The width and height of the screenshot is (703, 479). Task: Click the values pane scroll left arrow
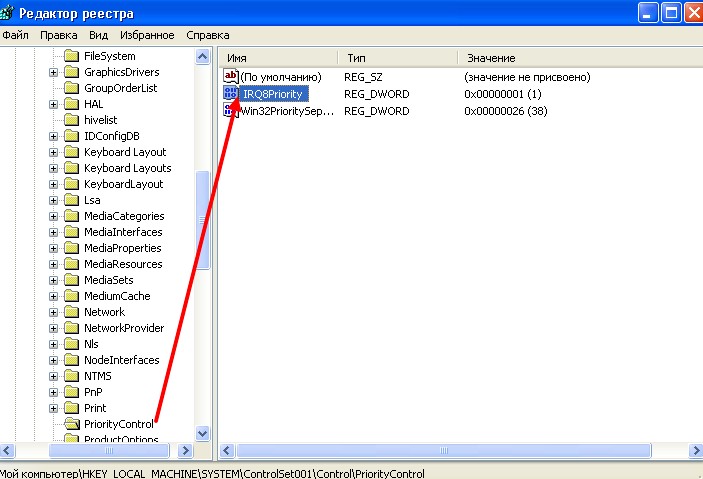(227, 450)
